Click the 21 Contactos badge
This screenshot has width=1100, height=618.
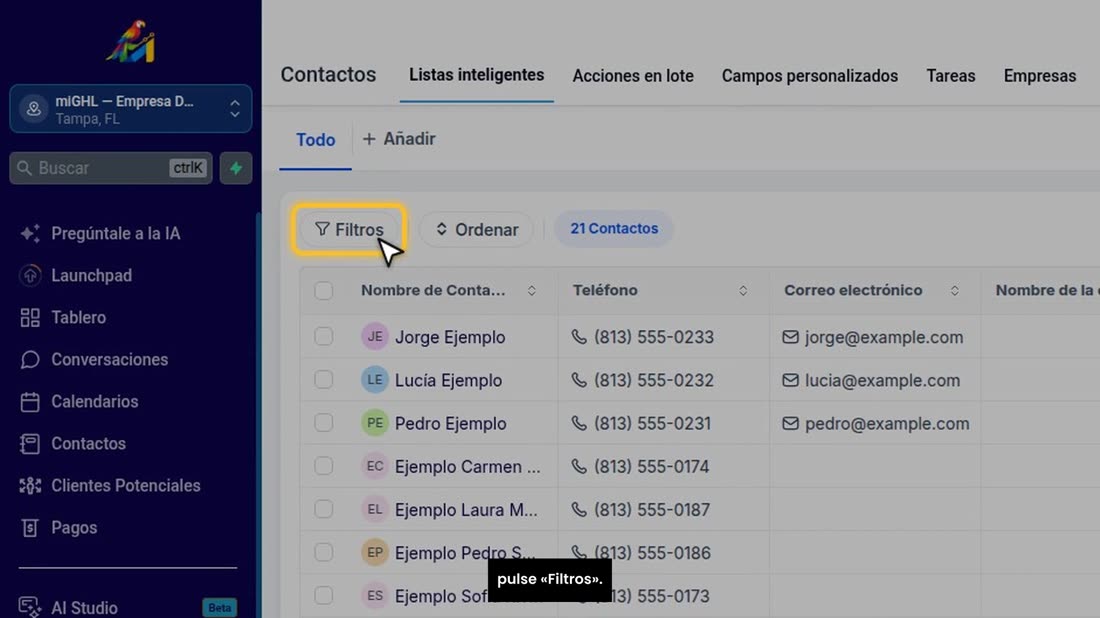point(614,229)
